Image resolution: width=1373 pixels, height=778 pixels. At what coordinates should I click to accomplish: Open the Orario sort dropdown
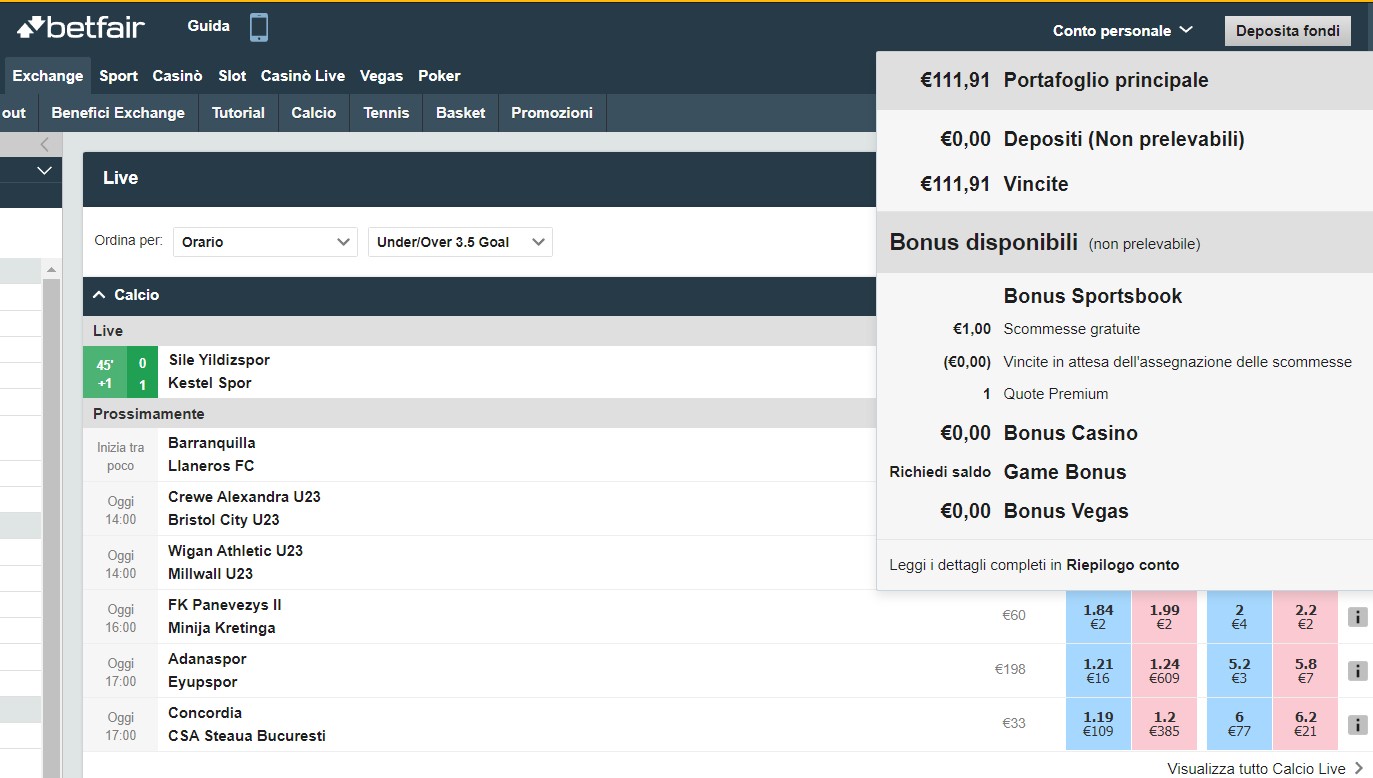(265, 242)
